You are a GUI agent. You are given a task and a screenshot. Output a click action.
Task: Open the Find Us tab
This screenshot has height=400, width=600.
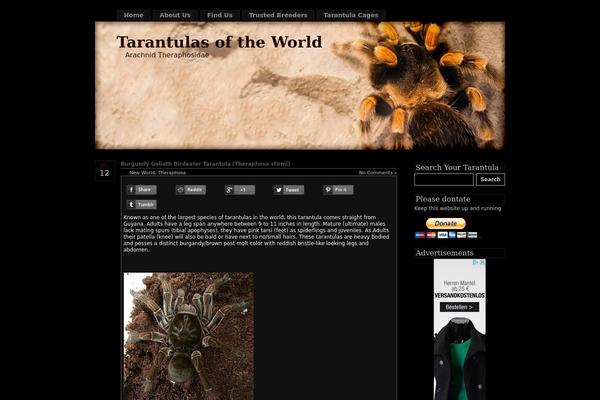pos(220,15)
